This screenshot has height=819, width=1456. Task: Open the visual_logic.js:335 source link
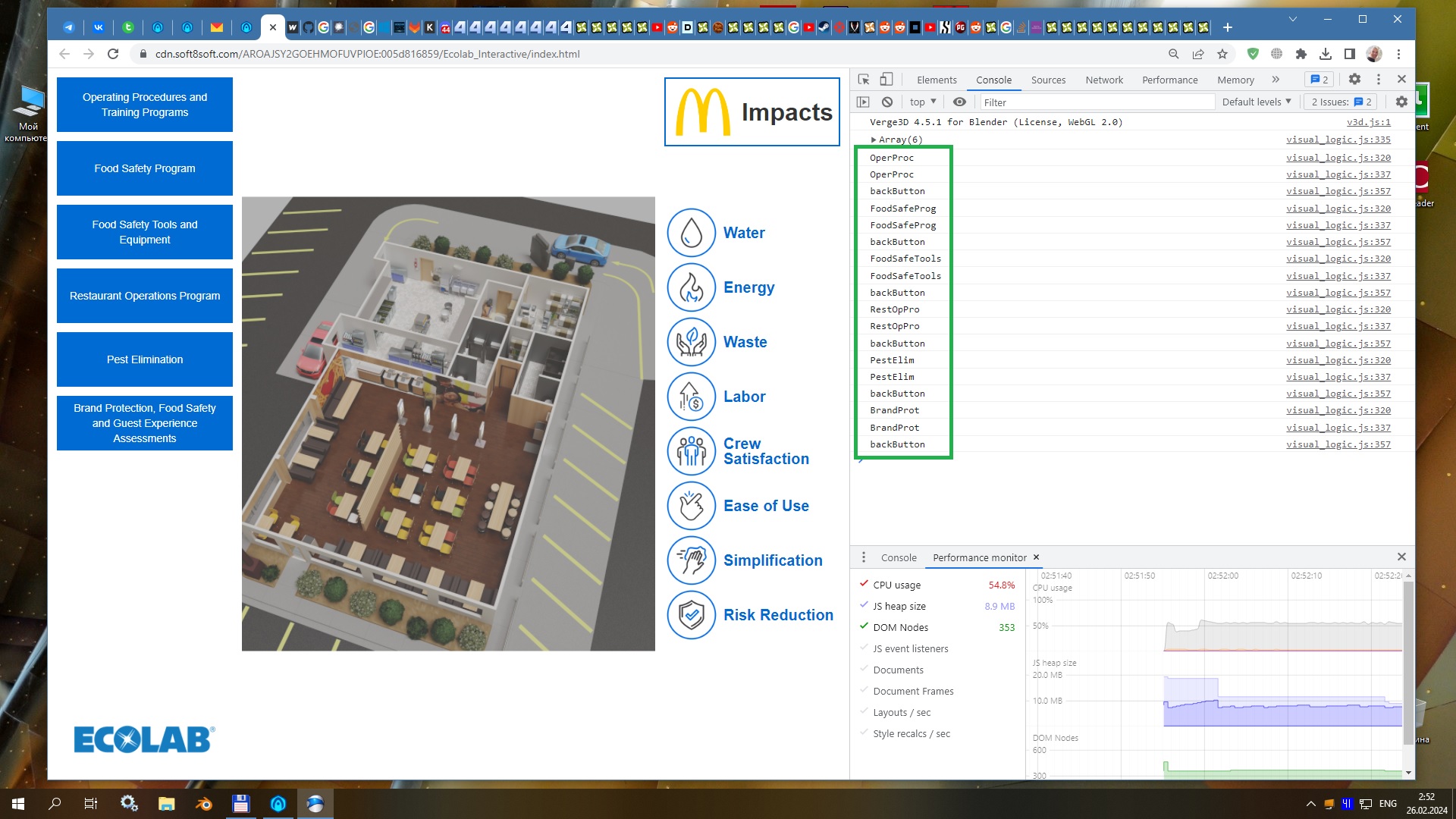pos(1338,140)
